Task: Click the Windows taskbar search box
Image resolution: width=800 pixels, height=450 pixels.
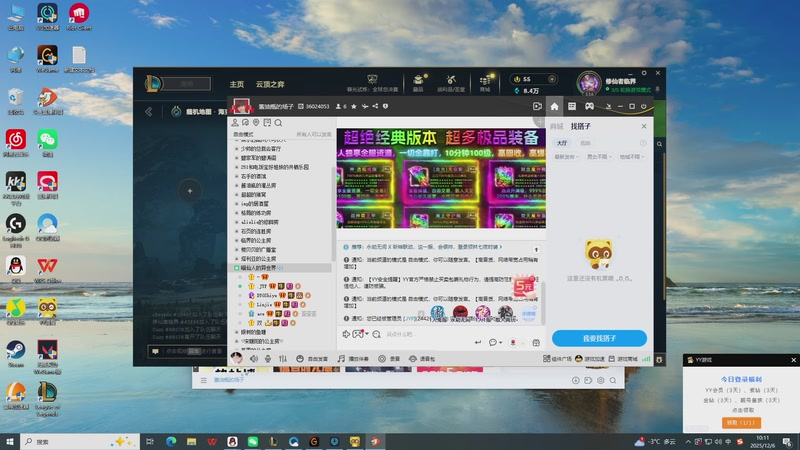Action: (80, 441)
